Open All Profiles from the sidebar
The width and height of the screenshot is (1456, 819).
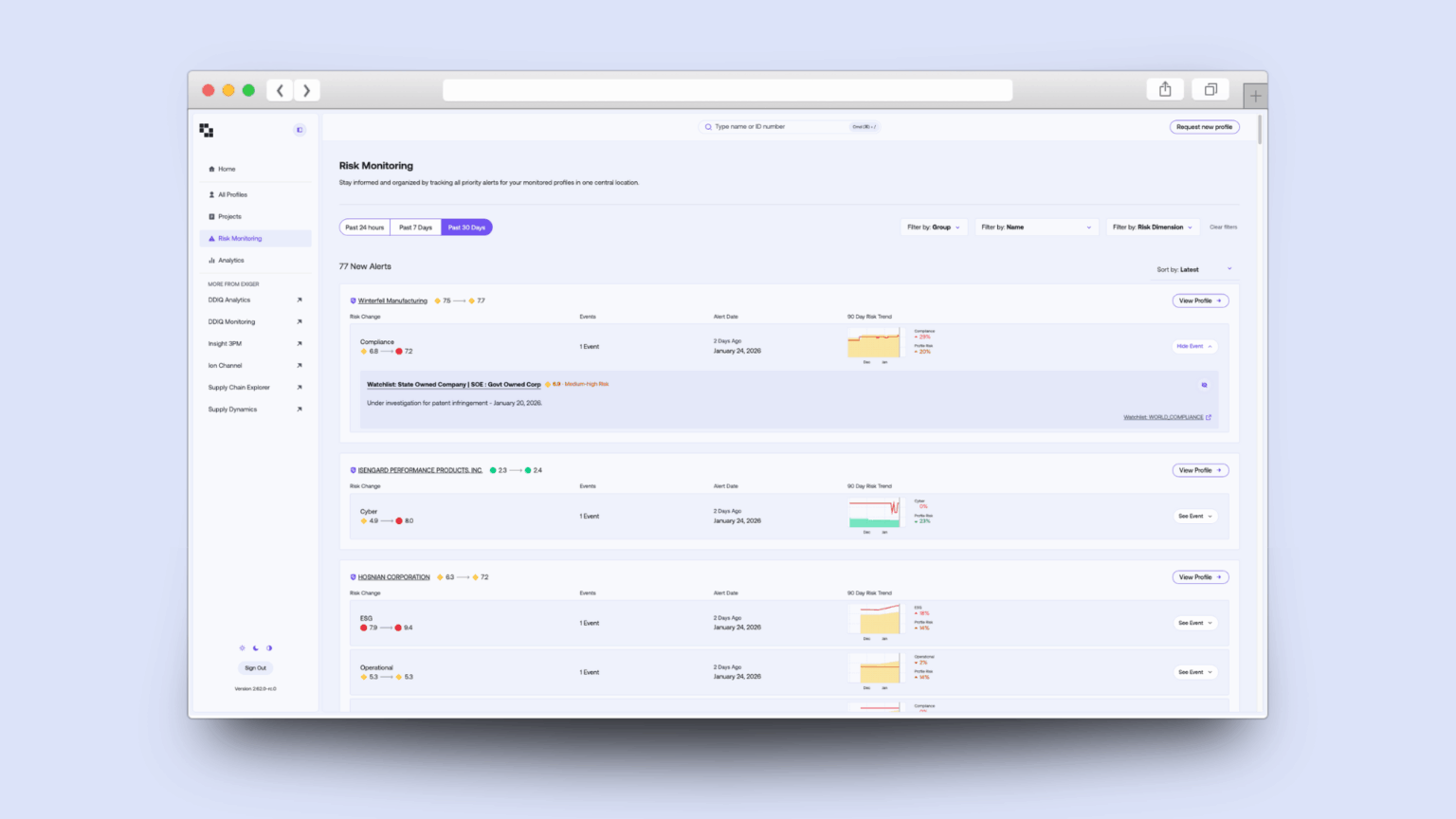tap(231, 194)
